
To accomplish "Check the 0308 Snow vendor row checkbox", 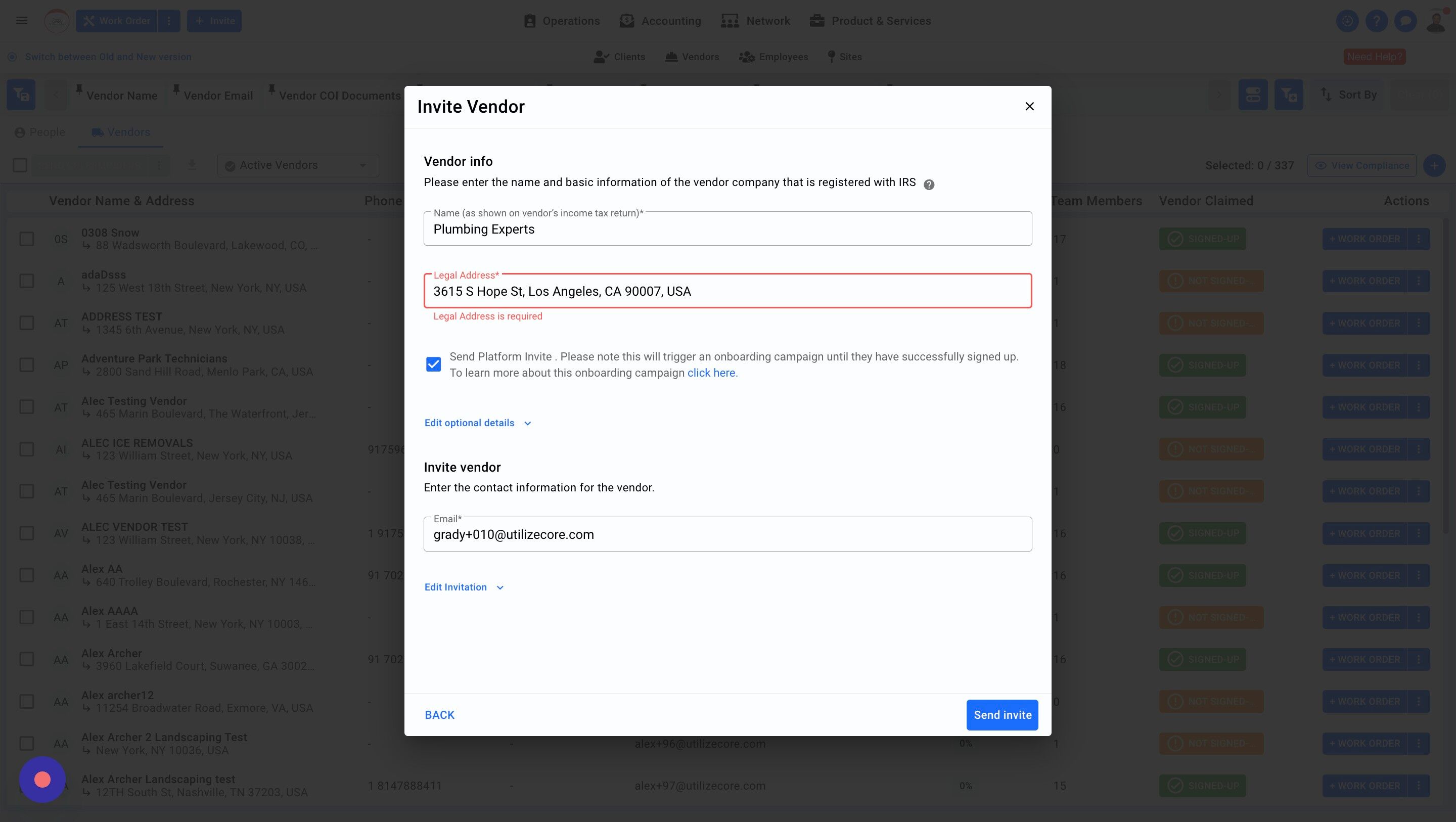I will tap(27, 239).
